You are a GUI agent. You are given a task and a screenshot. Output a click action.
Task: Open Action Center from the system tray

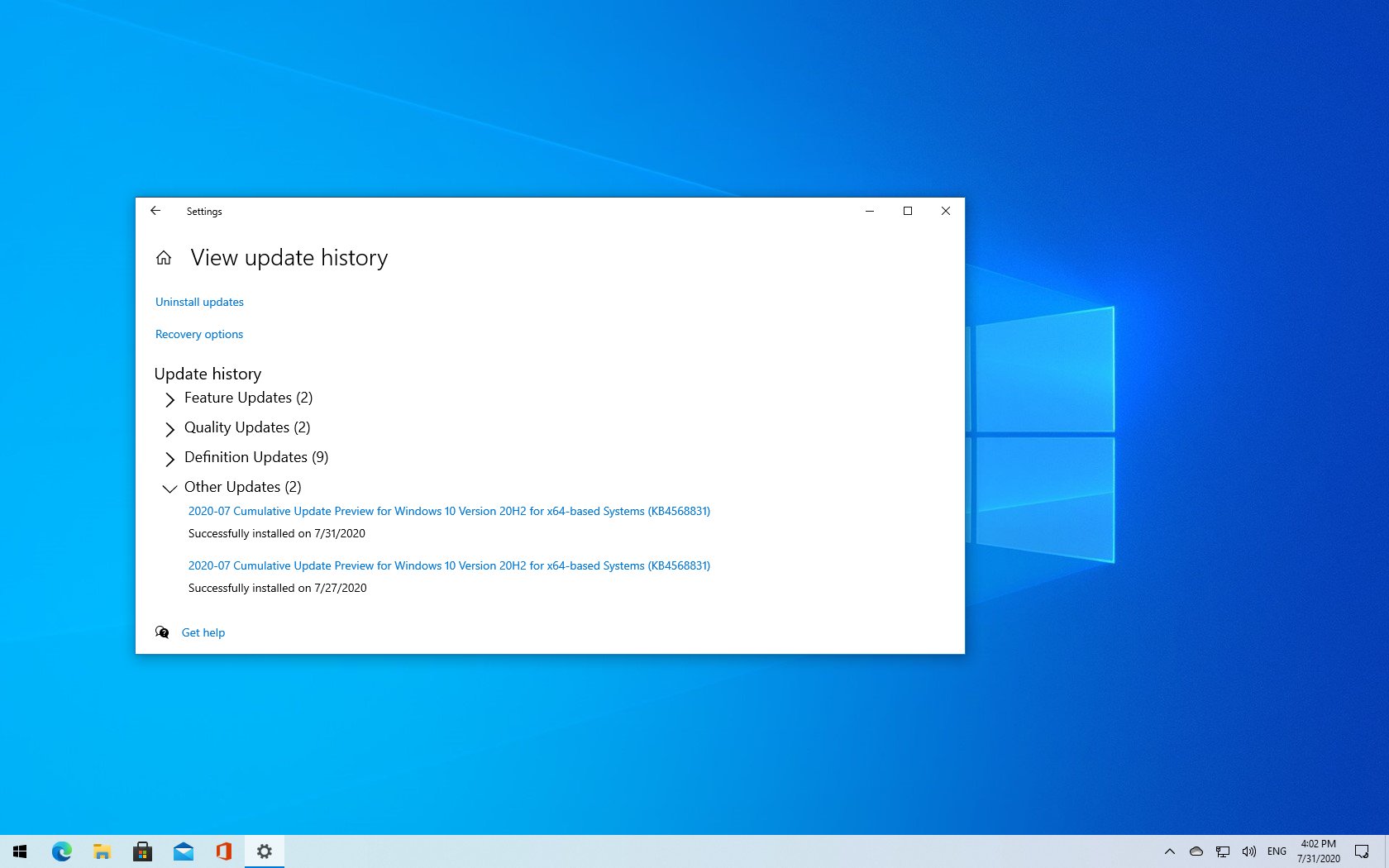(1363, 851)
